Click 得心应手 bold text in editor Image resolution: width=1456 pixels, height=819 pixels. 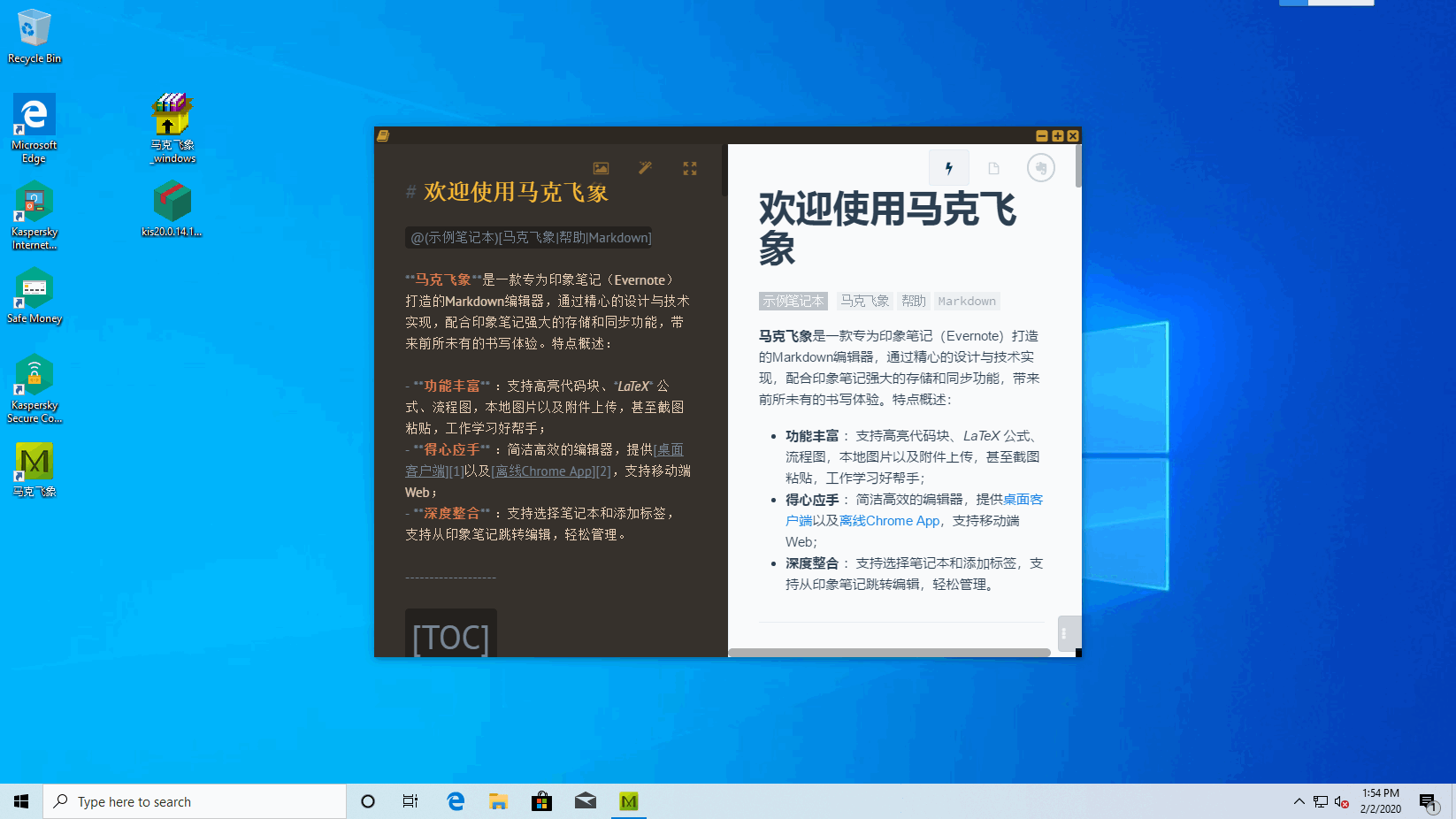[x=451, y=450]
